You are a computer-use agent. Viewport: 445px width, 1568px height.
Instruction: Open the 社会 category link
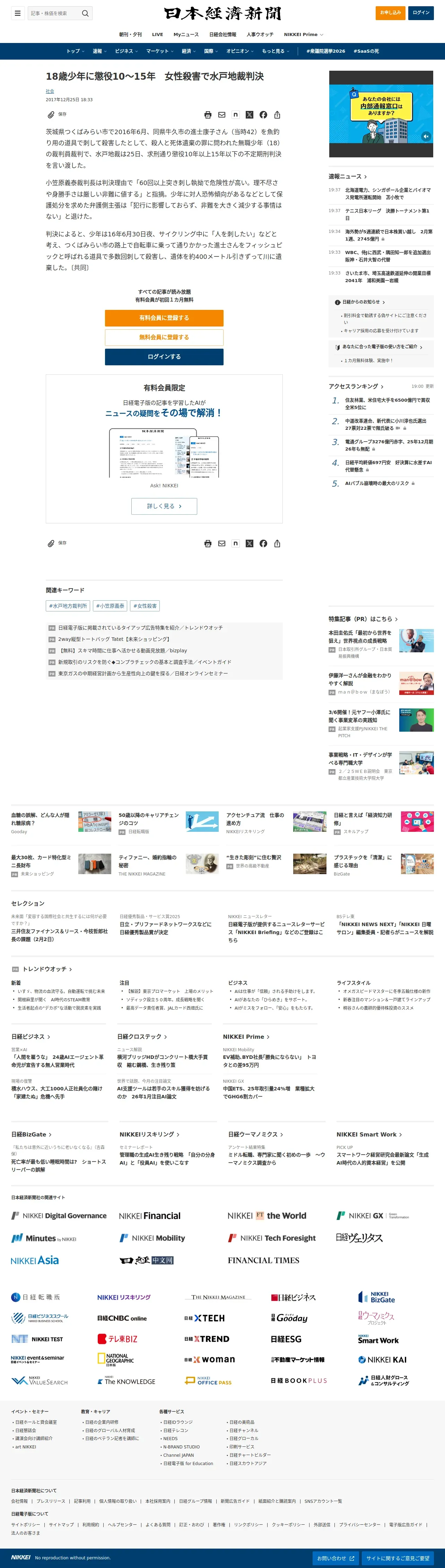[x=50, y=91]
